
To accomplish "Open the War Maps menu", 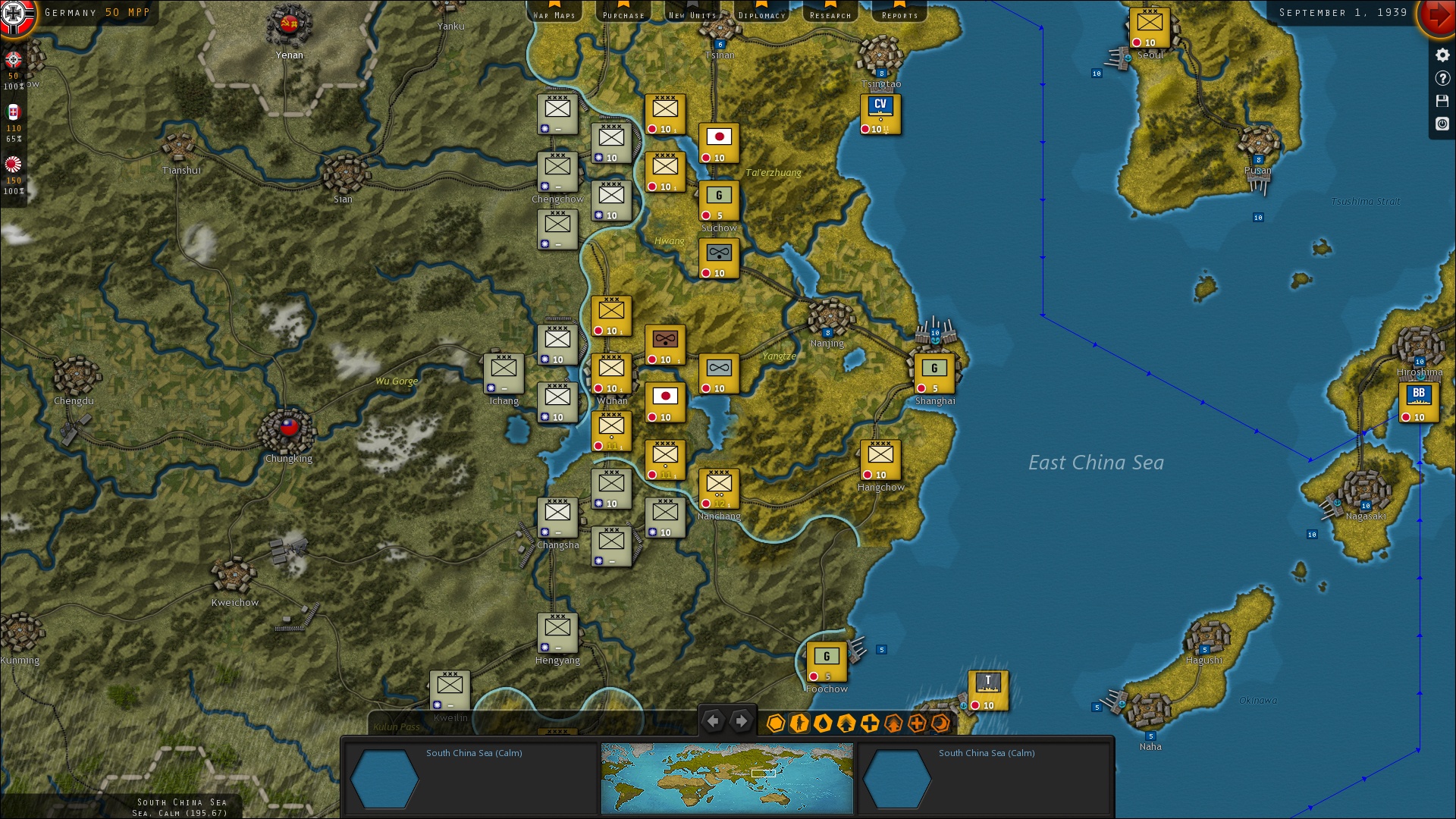I will click(x=554, y=11).
